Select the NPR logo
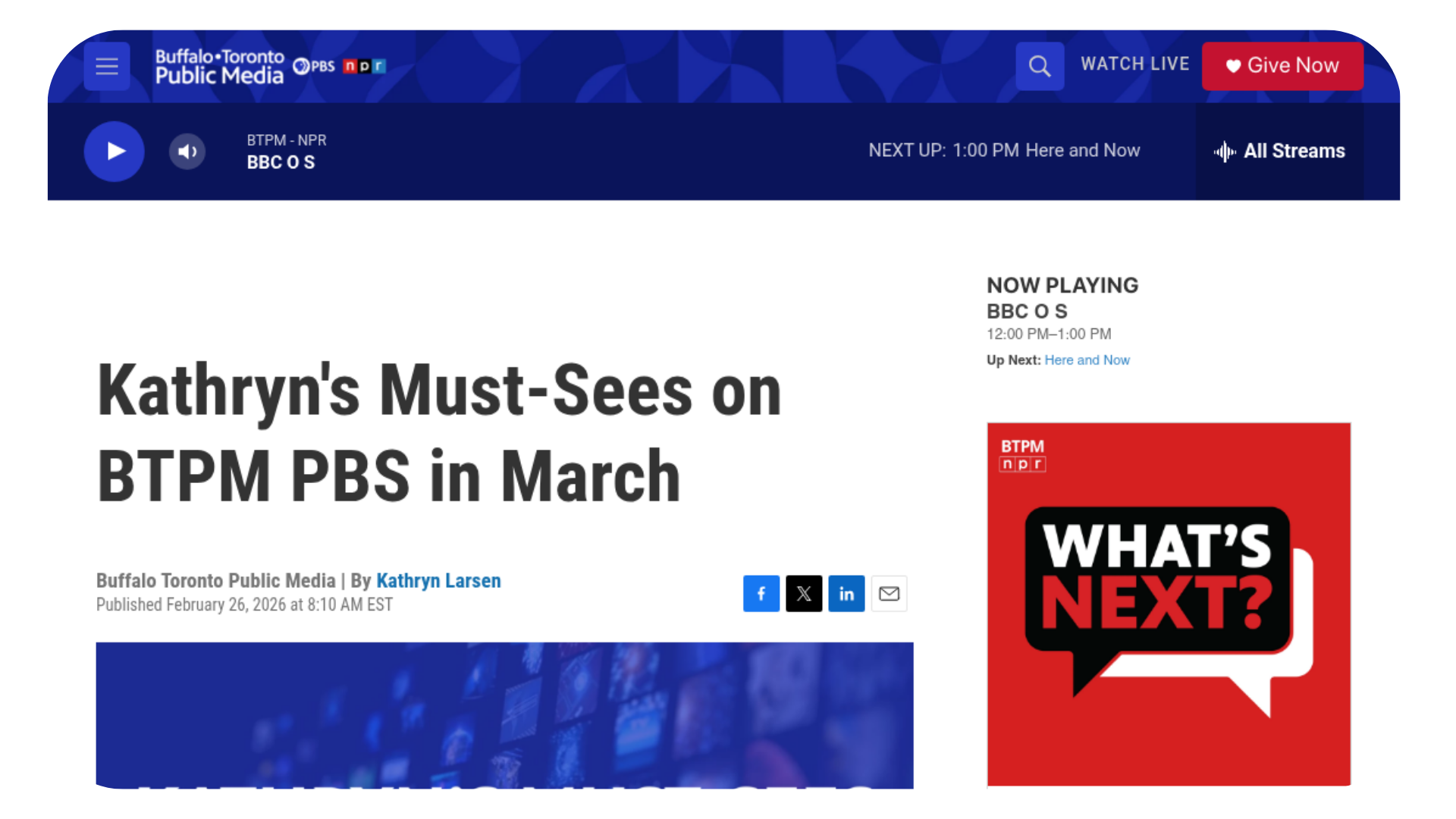Screen dimensions: 1456x819 click(x=364, y=66)
